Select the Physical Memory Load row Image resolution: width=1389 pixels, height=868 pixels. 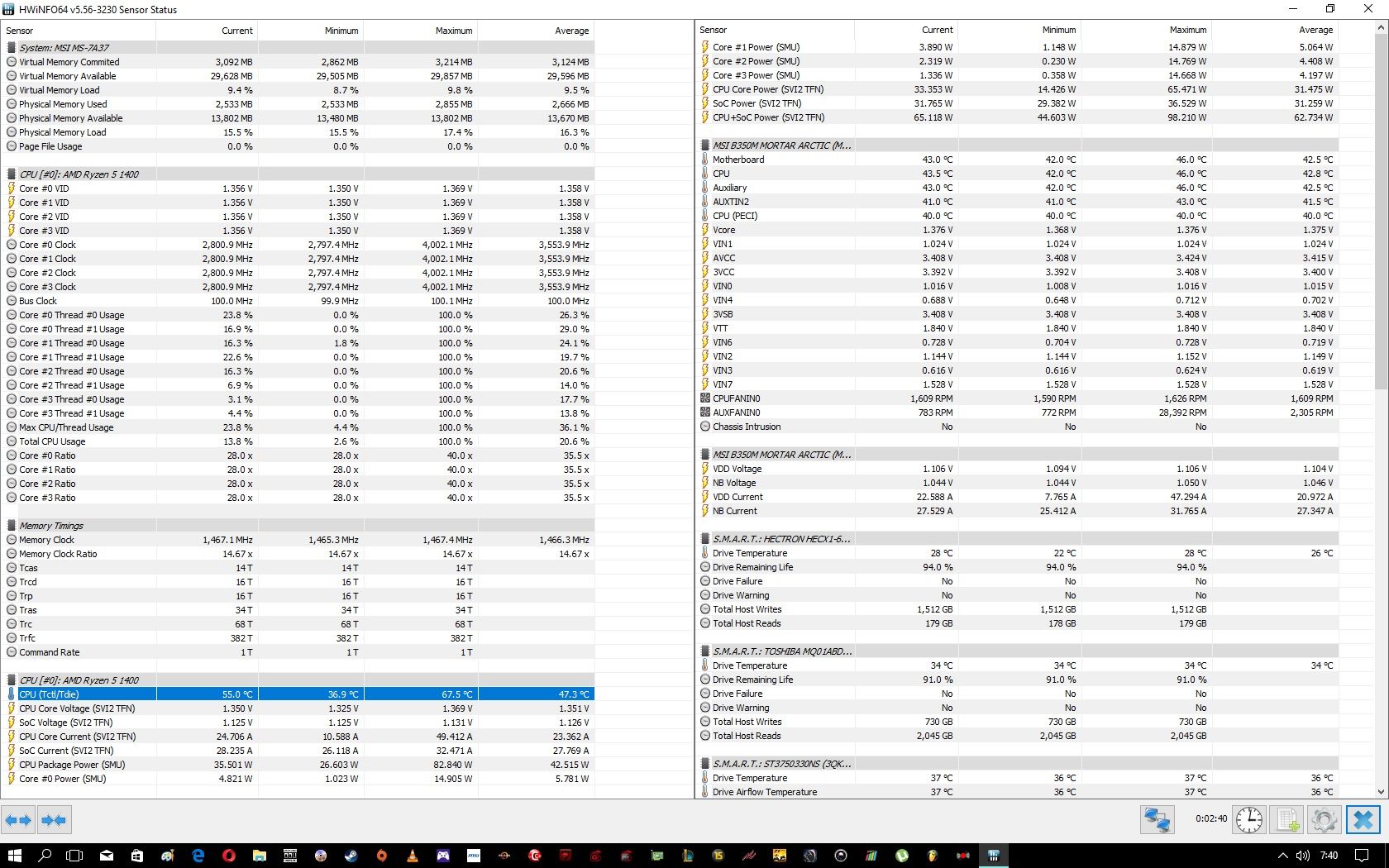point(298,132)
